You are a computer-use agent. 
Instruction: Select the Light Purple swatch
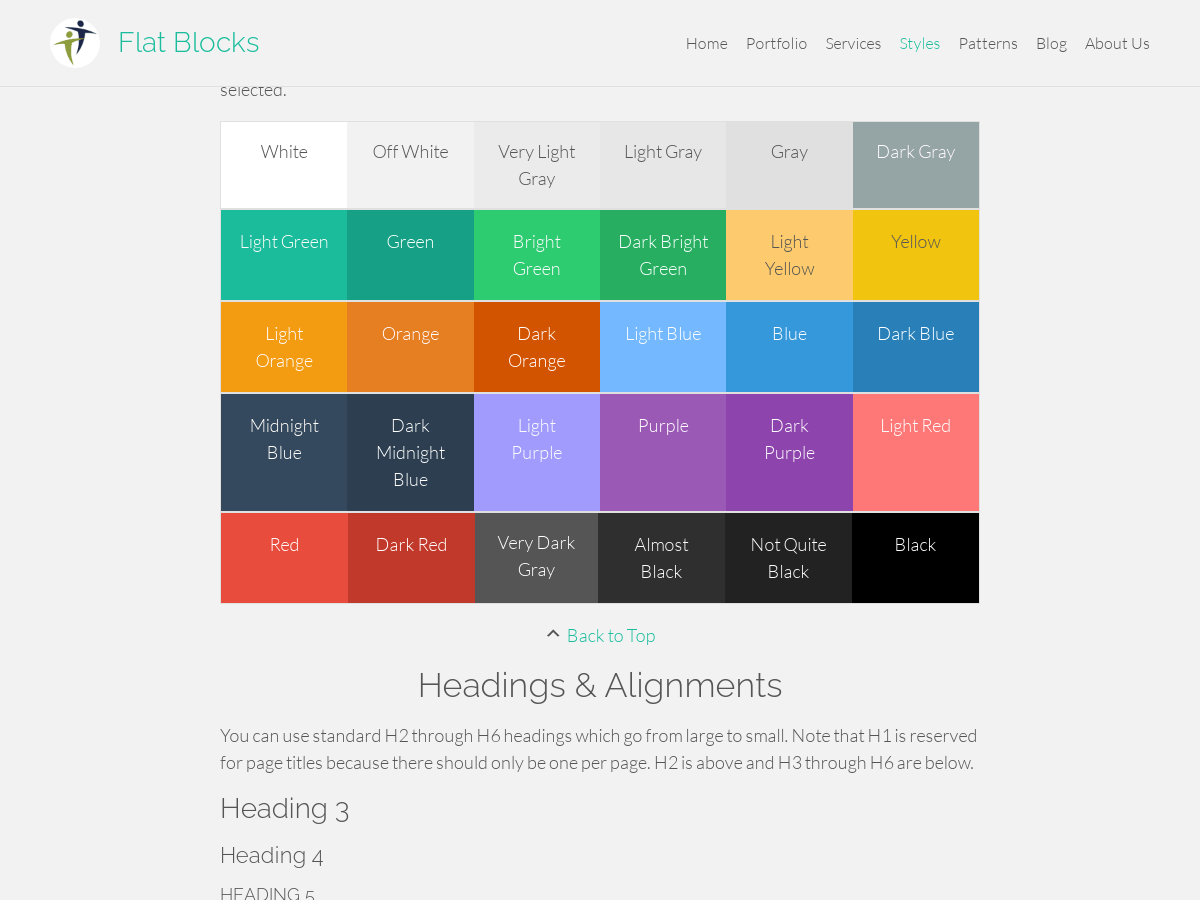click(x=537, y=452)
